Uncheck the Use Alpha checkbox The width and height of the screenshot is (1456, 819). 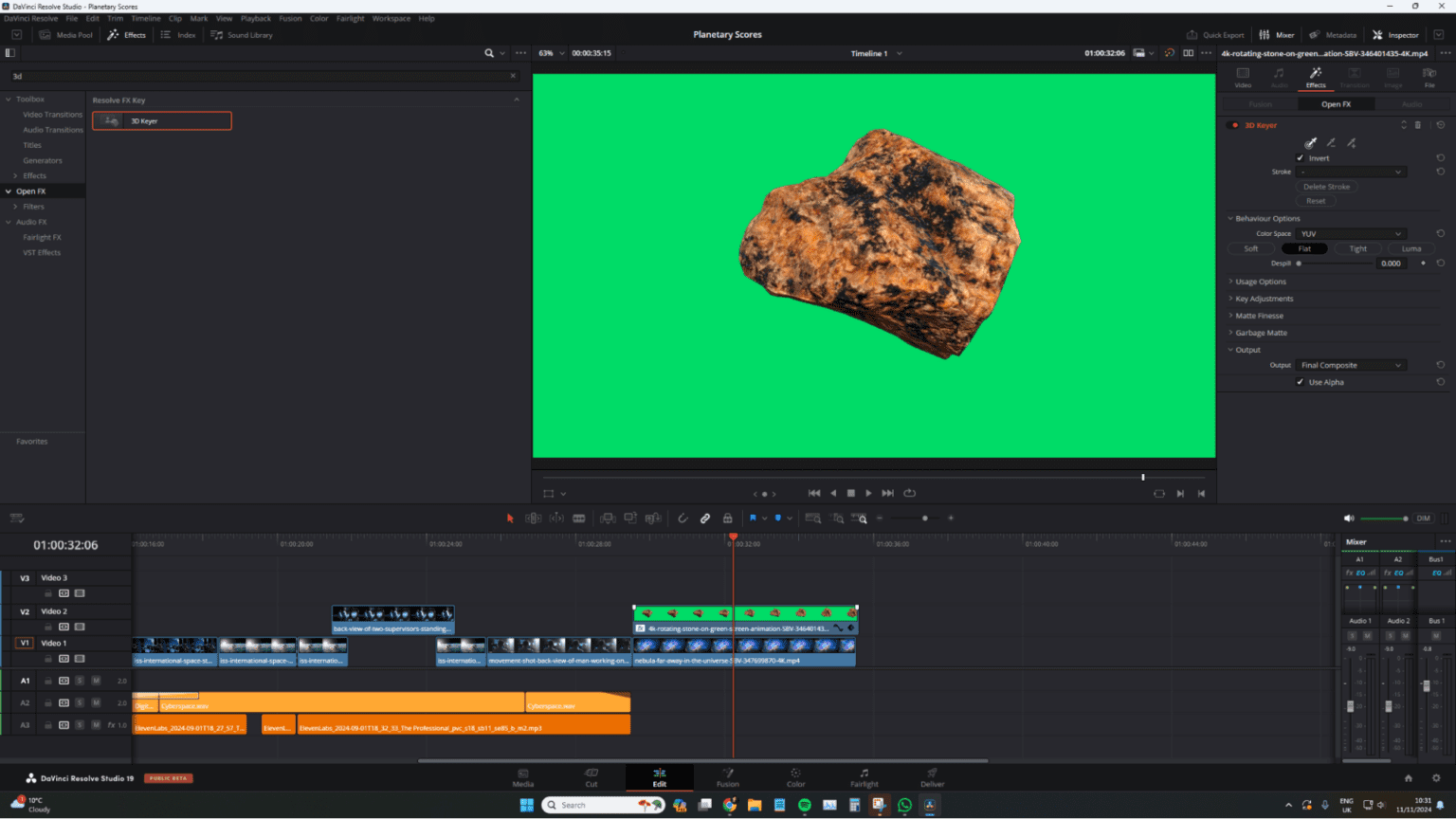click(1301, 382)
